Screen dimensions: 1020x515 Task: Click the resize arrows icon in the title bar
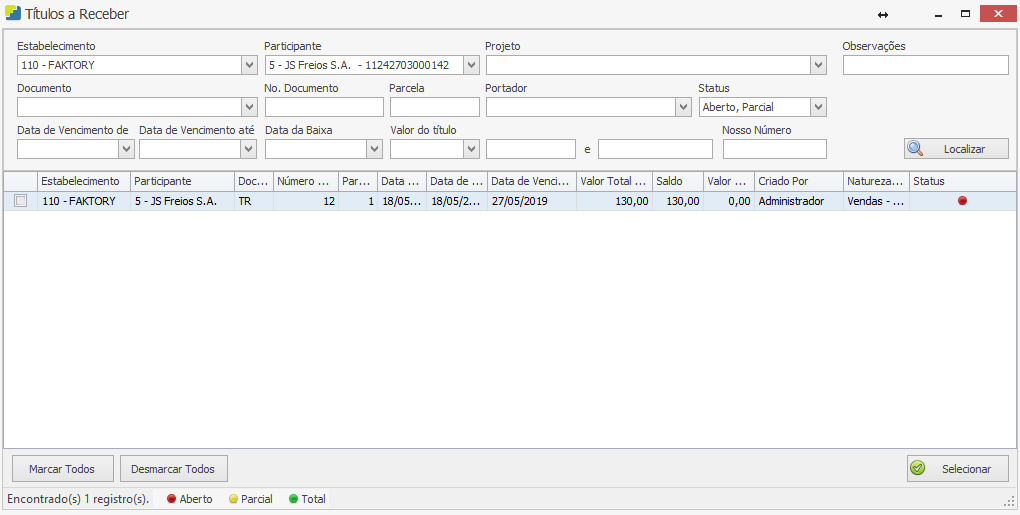pos(883,15)
